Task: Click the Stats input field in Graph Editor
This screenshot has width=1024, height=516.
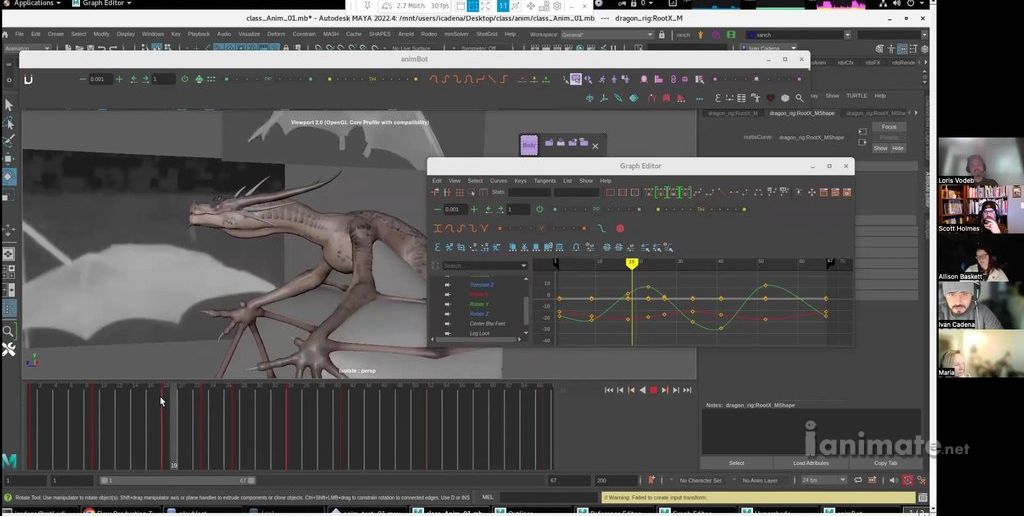Action: 530,192
